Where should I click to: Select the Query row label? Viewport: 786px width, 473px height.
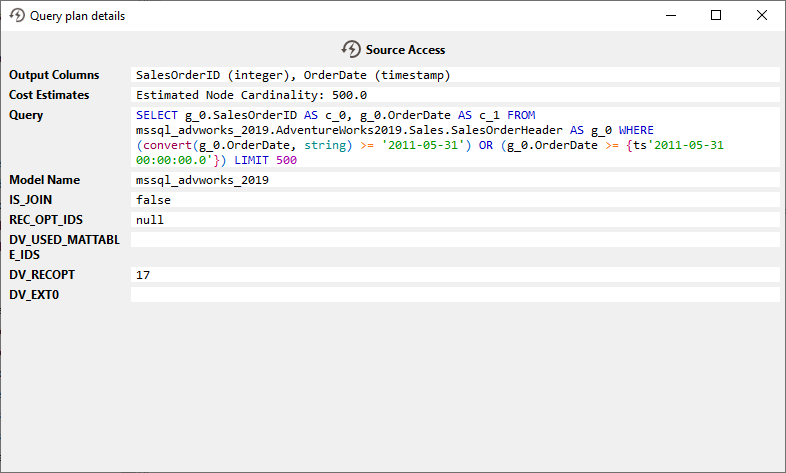[26, 115]
